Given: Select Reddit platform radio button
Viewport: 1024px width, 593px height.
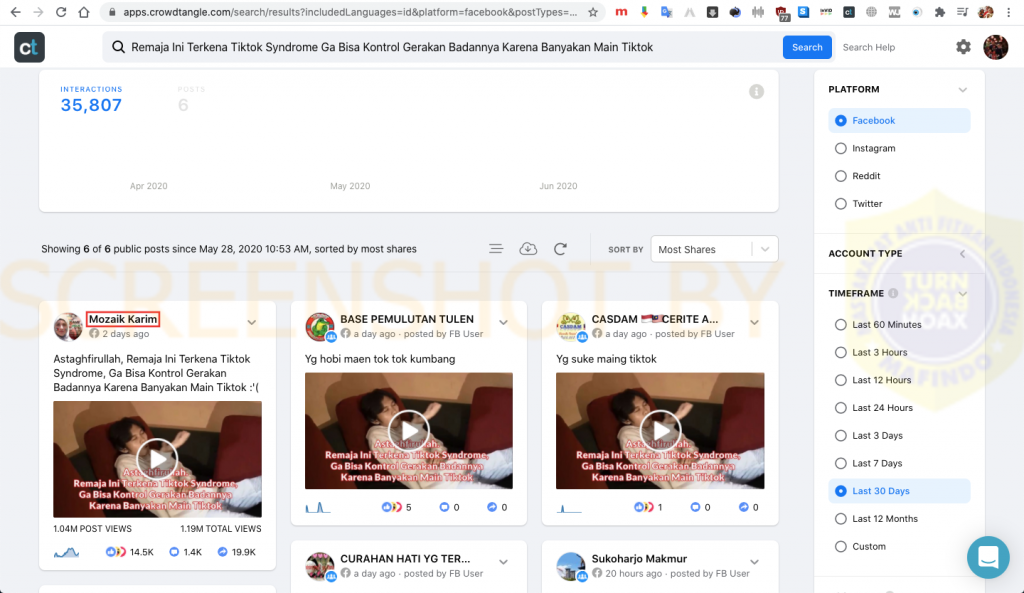Looking at the screenshot, I should (x=840, y=176).
